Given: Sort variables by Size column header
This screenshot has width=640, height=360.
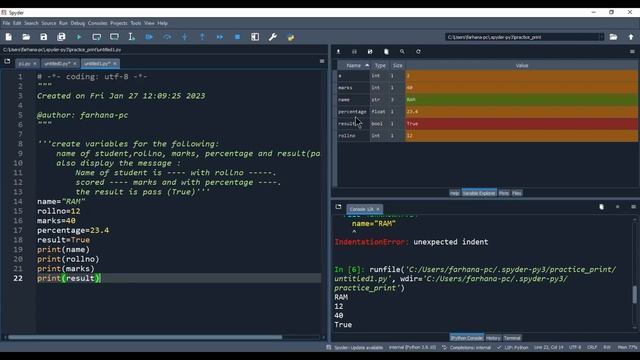Looking at the screenshot, I should 398,65.
